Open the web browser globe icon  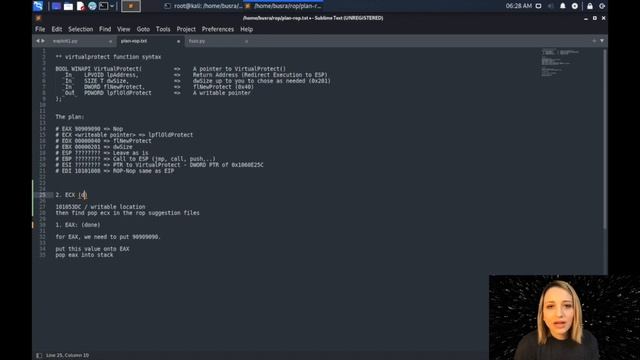tap(92, 6)
